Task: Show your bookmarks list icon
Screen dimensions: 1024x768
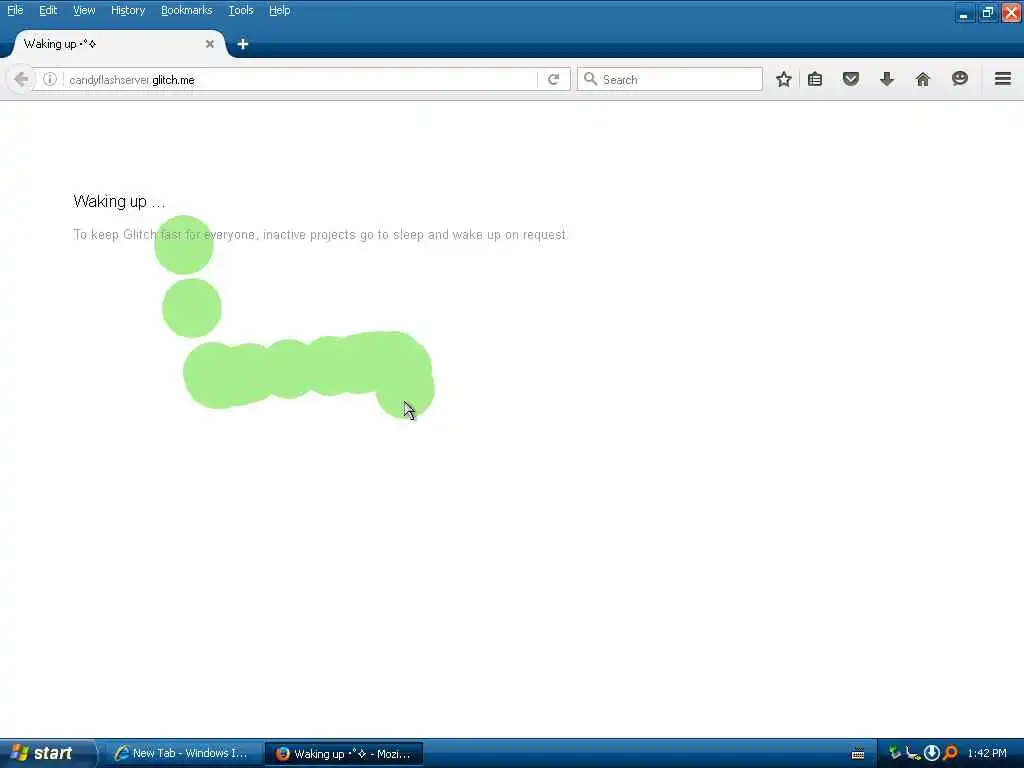Action: pos(815,80)
